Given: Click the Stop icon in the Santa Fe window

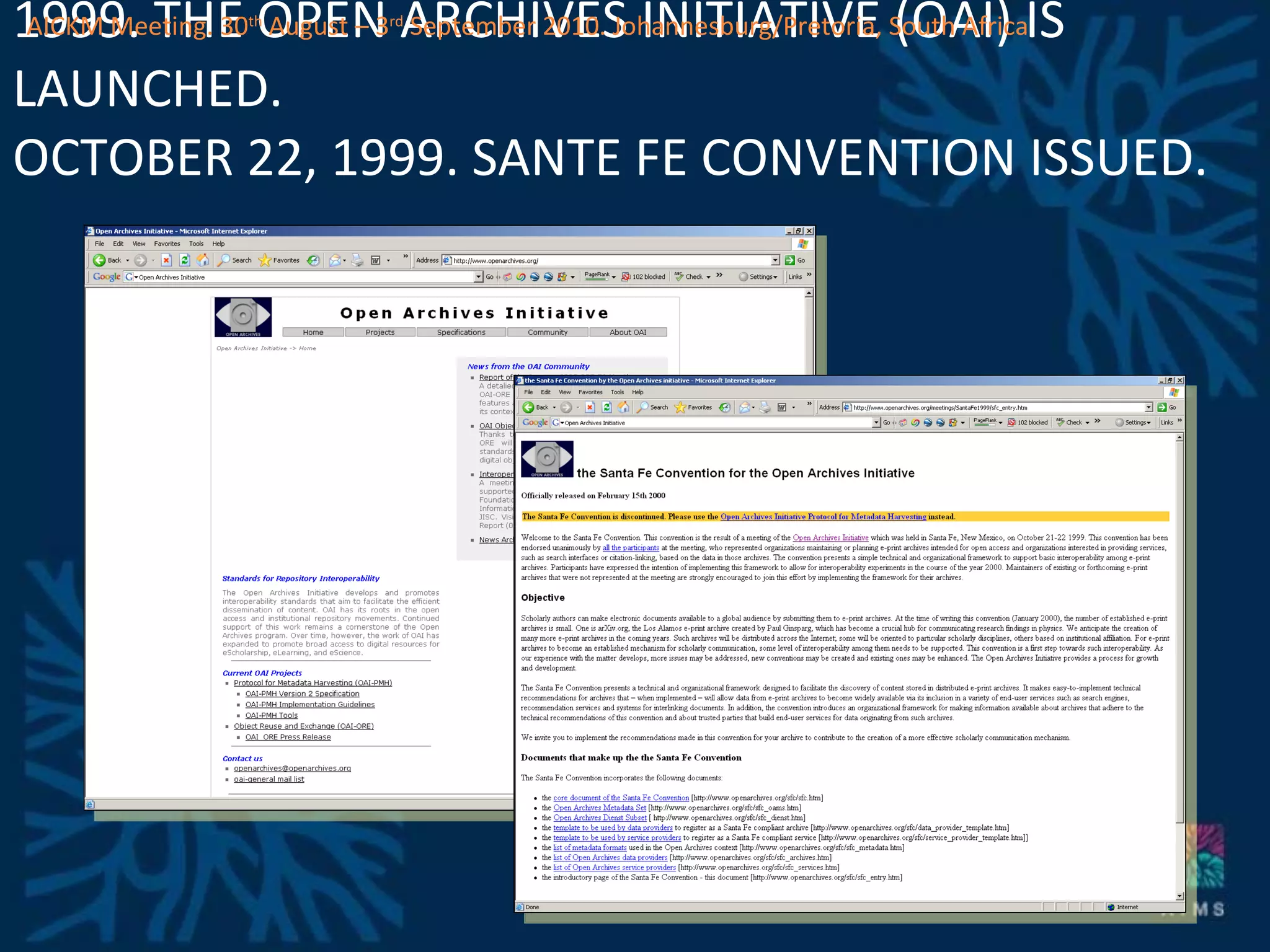Looking at the screenshot, I should click(x=590, y=407).
